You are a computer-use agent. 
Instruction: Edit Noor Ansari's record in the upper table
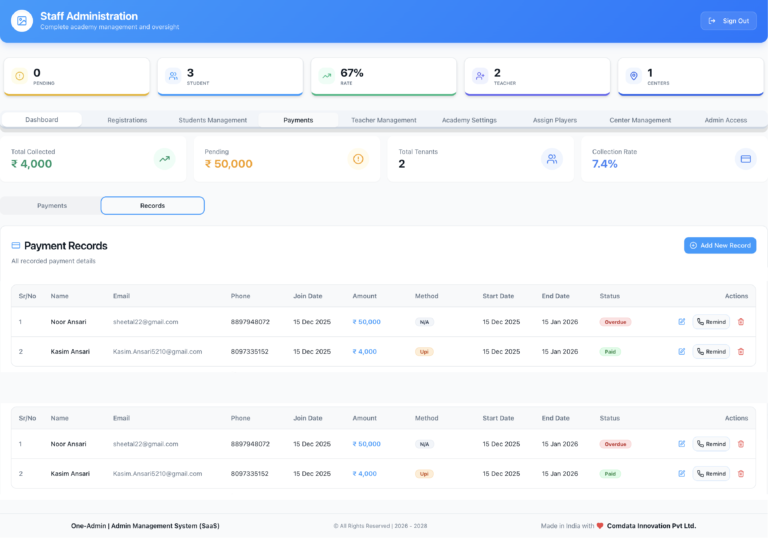[682, 322]
